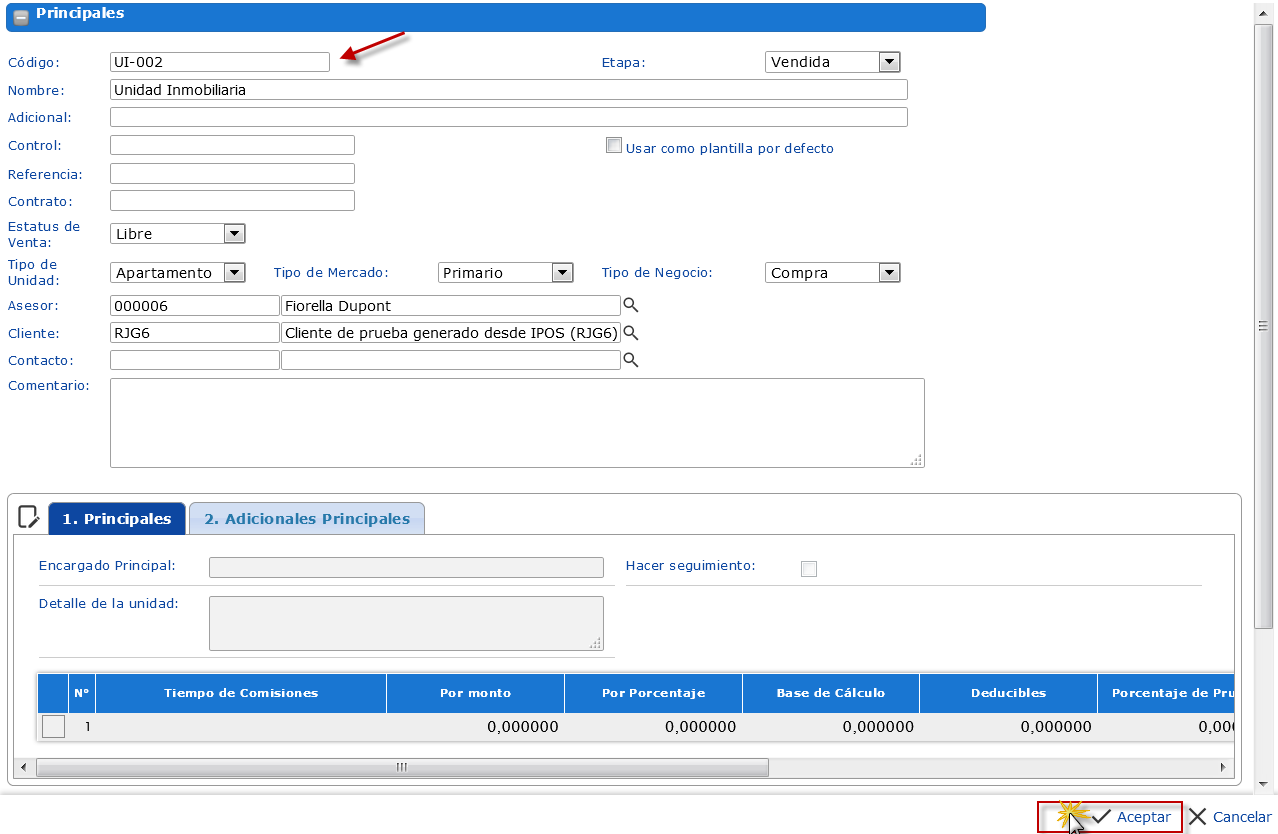Toggle the Hacer seguimiento checkbox
Screen dimensions: 1278x834
[809, 569]
